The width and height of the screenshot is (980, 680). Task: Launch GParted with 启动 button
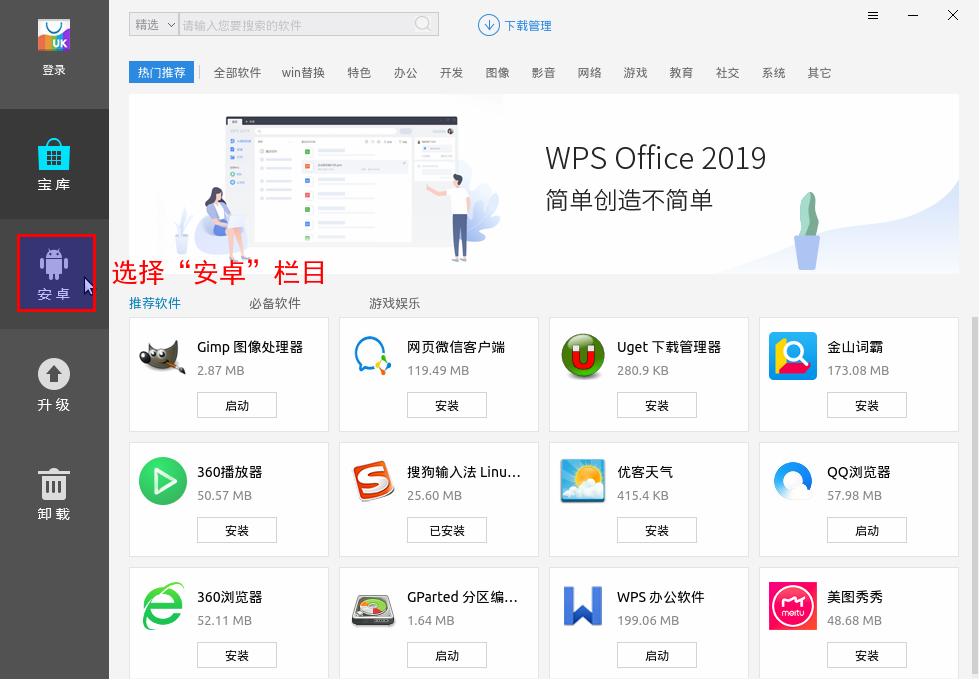[447, 656]
